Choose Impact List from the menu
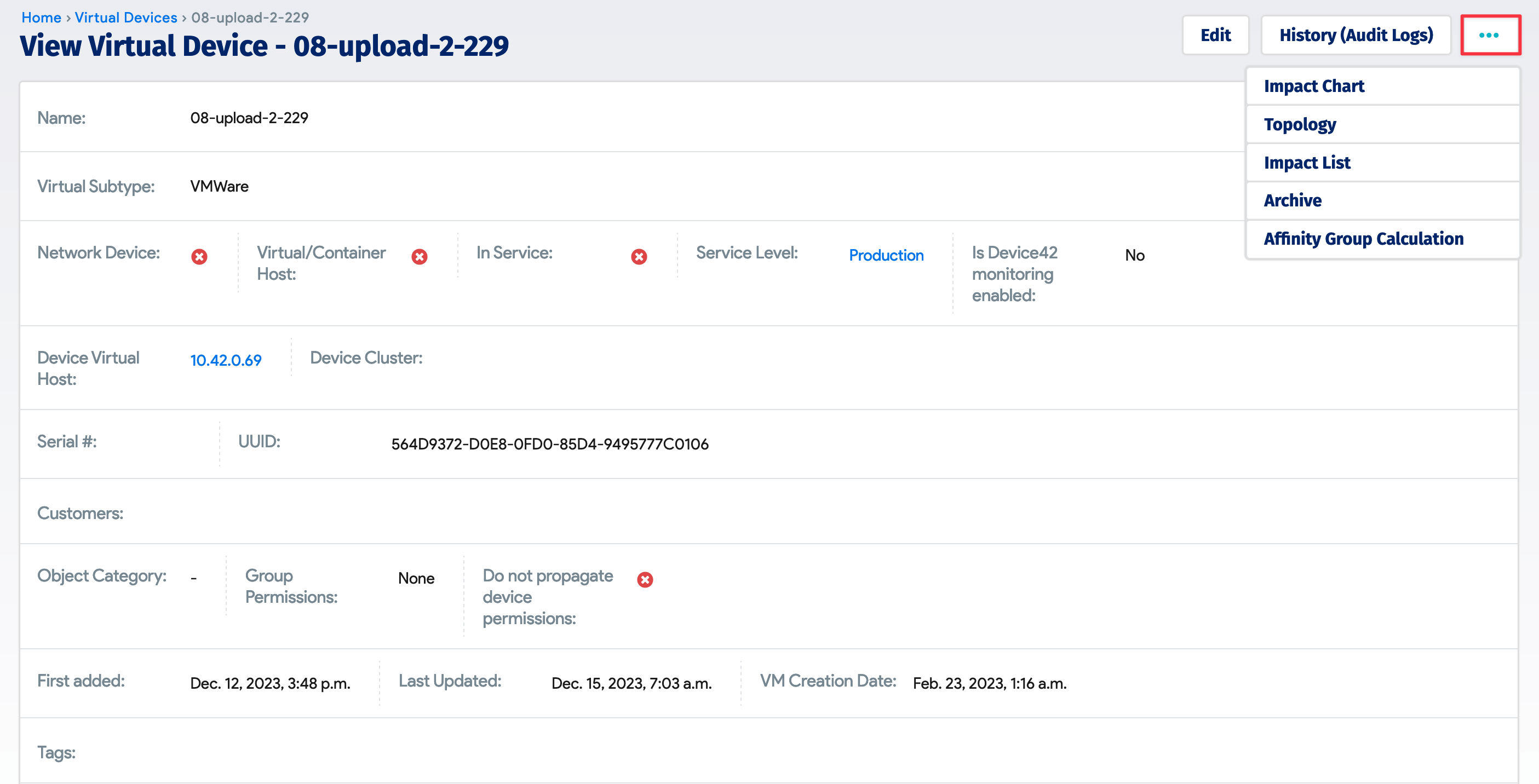The height and width of the screenshot is (784, 1539). 1307,162
